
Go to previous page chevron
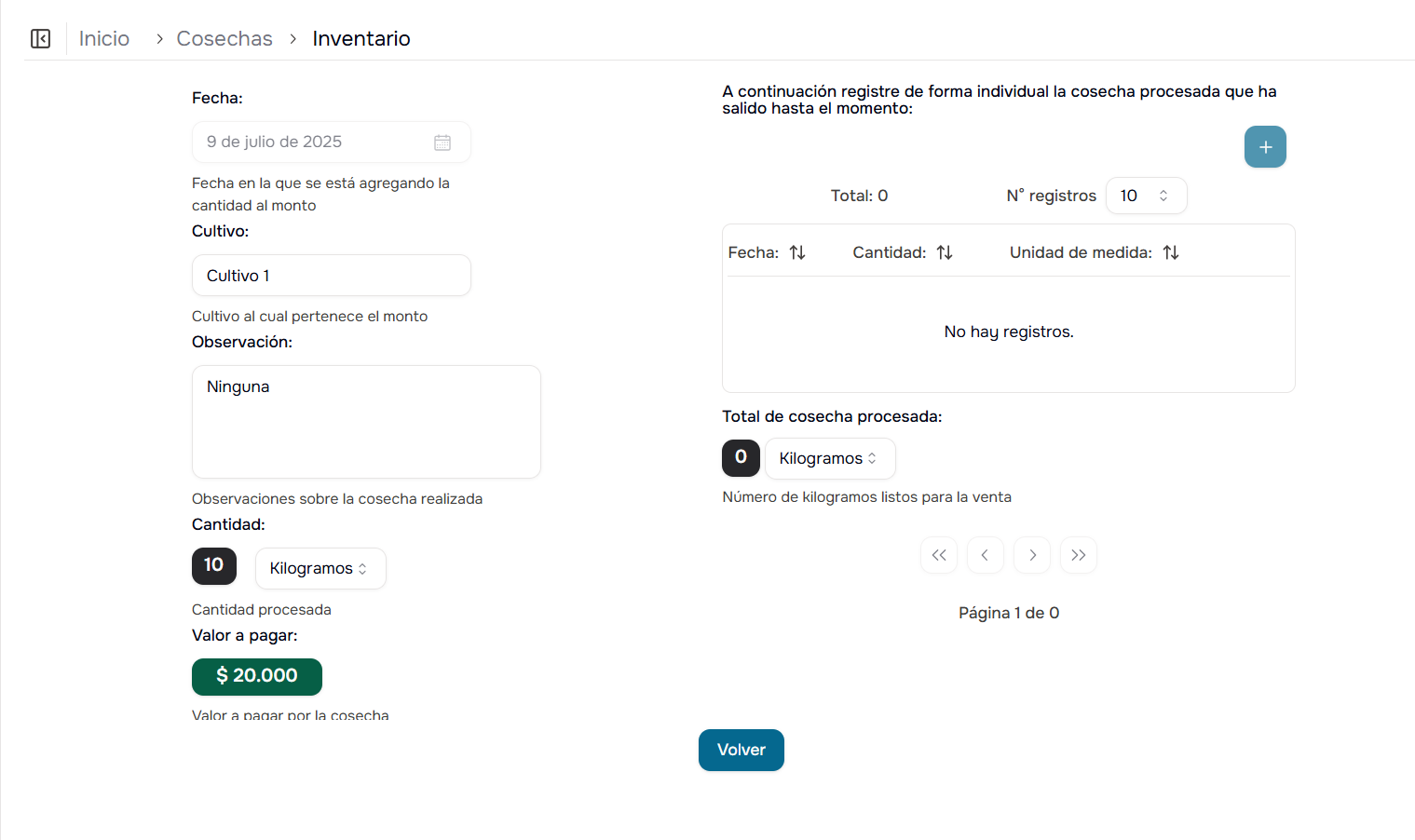pyautogui.click(x=985, y=555)
